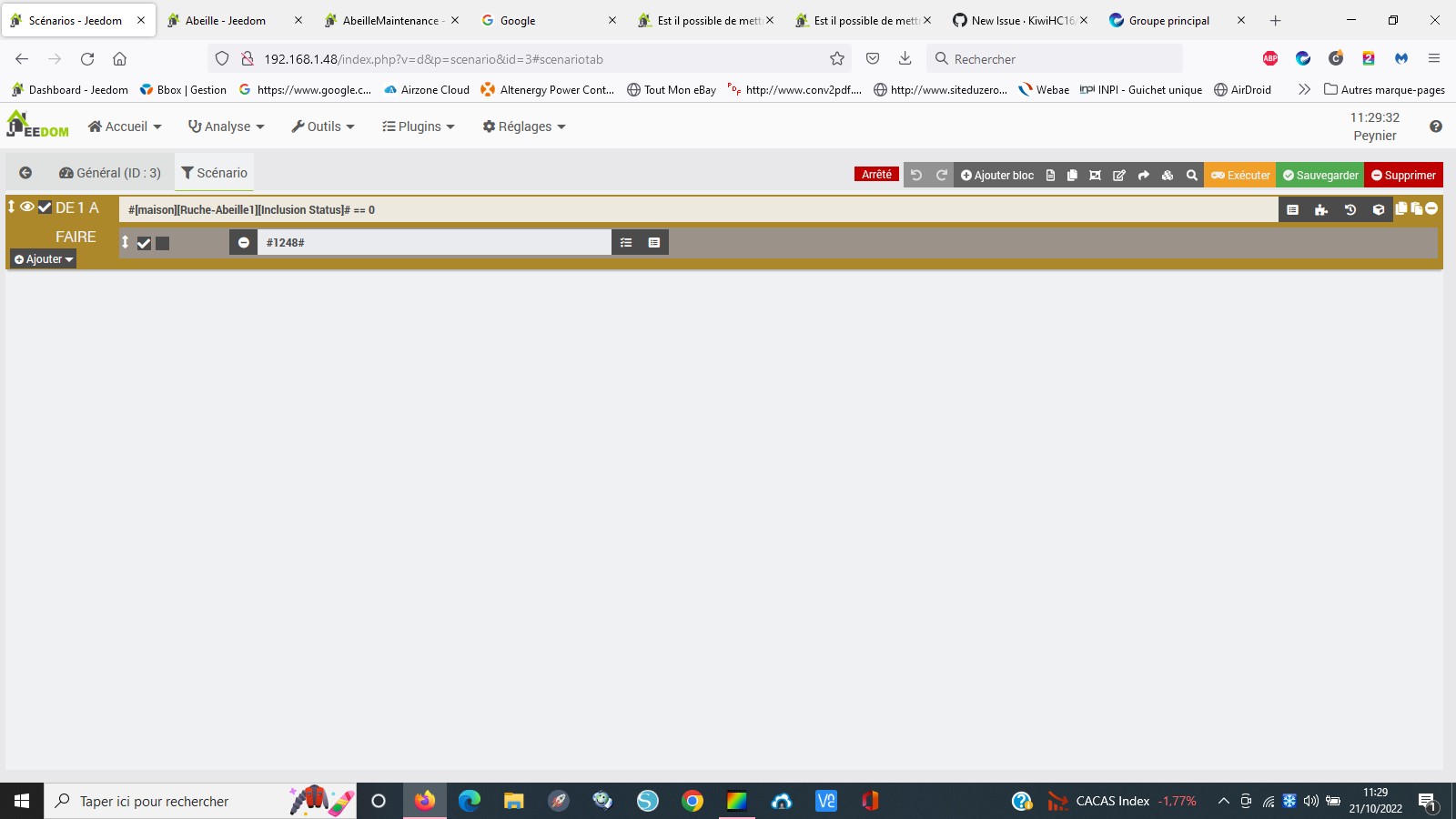Click the minus icon to remove action #1248#

(242, 242)
